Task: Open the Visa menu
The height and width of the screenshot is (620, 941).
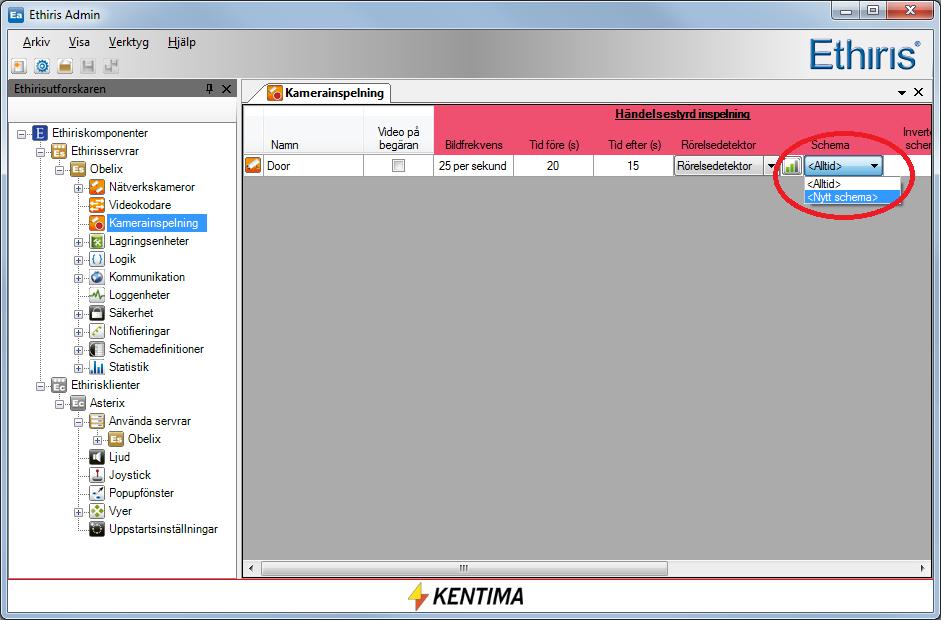Action: tap(79, 42)
